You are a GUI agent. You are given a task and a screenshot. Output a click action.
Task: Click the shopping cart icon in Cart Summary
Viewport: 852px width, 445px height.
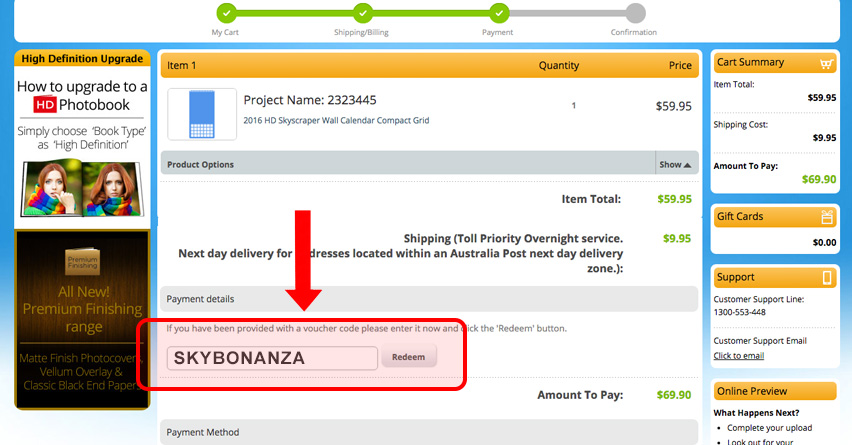click(826, 64)
